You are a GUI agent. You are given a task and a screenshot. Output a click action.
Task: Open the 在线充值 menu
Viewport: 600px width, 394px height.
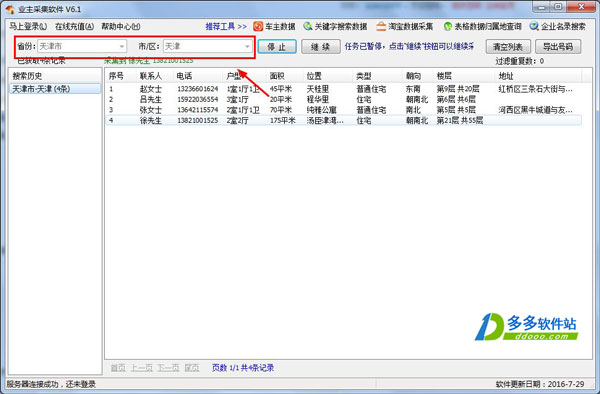coord(74,26)
